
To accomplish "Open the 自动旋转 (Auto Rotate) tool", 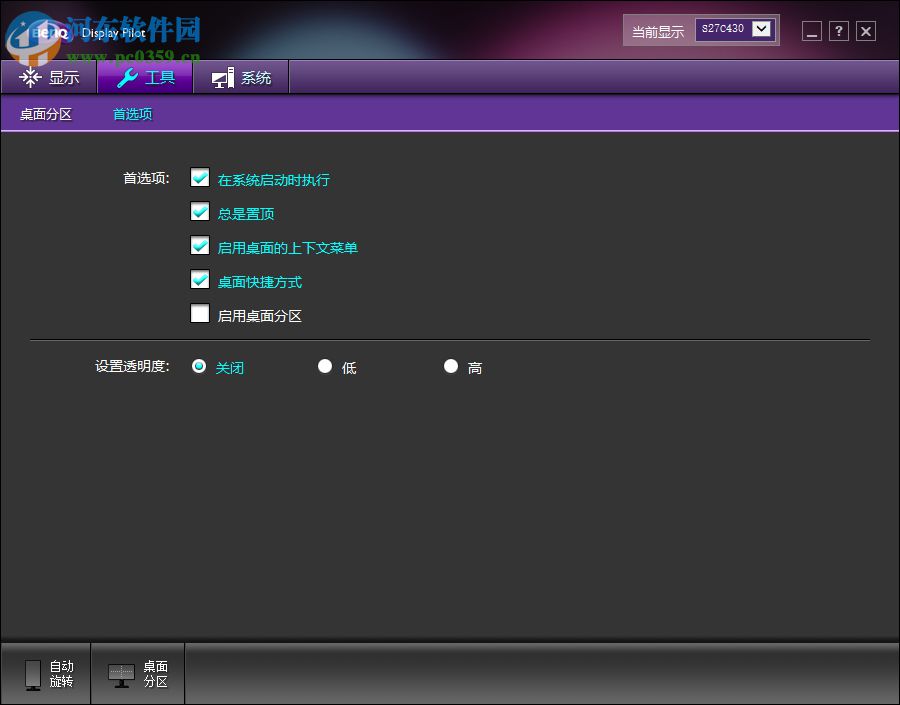I will (46, 673).
